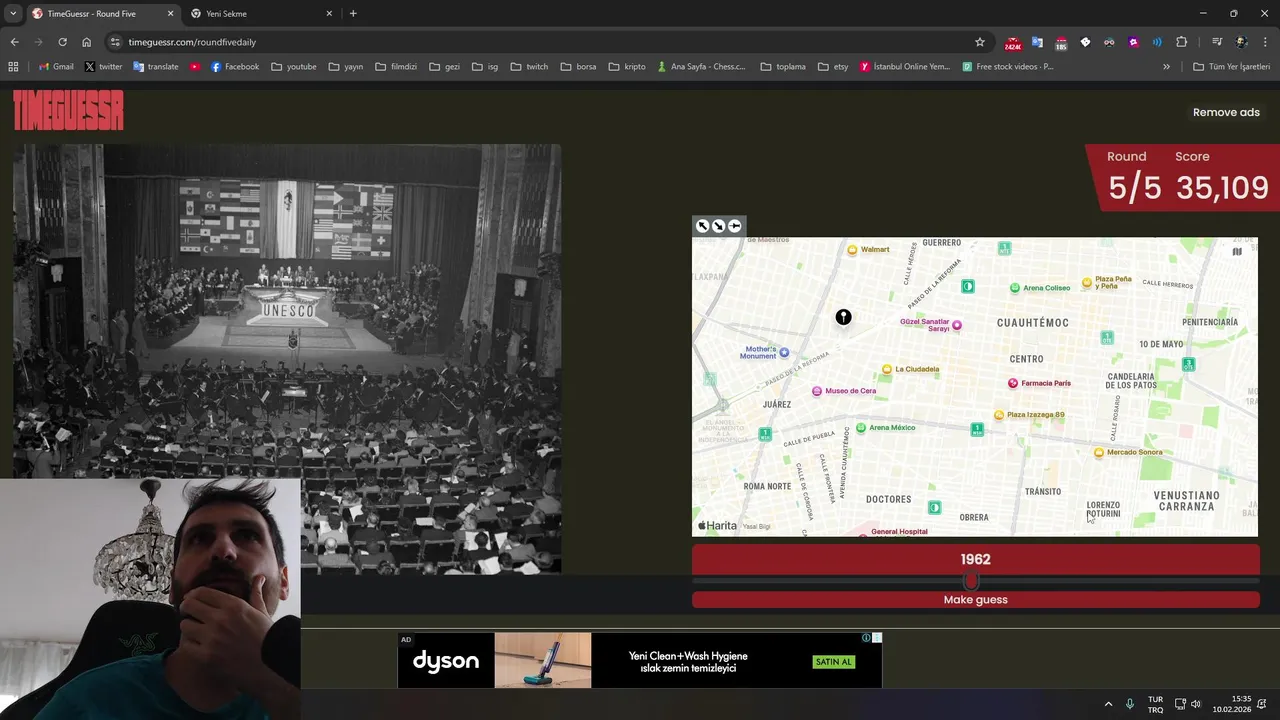1280x720 pixels.
Task: Click the Plaza Peña y Peña marker
Action: pyautogui.click(x=1087, y=283)
